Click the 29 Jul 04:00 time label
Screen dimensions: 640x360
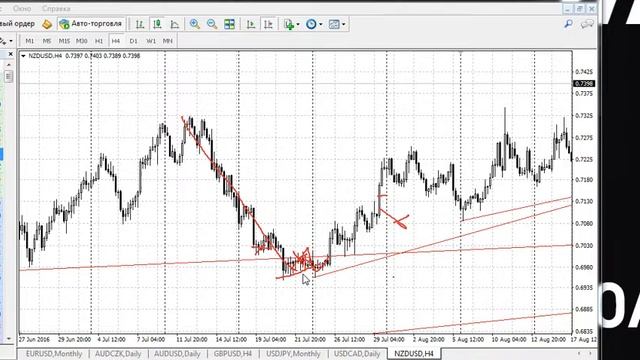tap(388, 339)
